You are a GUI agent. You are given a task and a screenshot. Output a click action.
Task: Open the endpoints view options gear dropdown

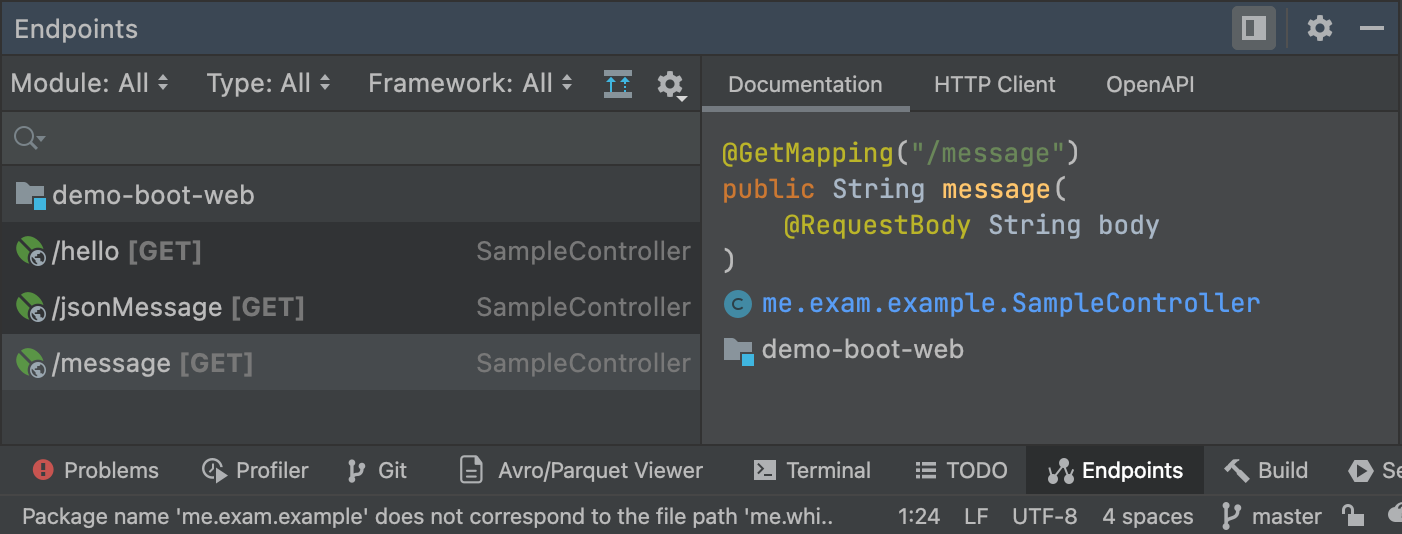[x=670, y=84]
